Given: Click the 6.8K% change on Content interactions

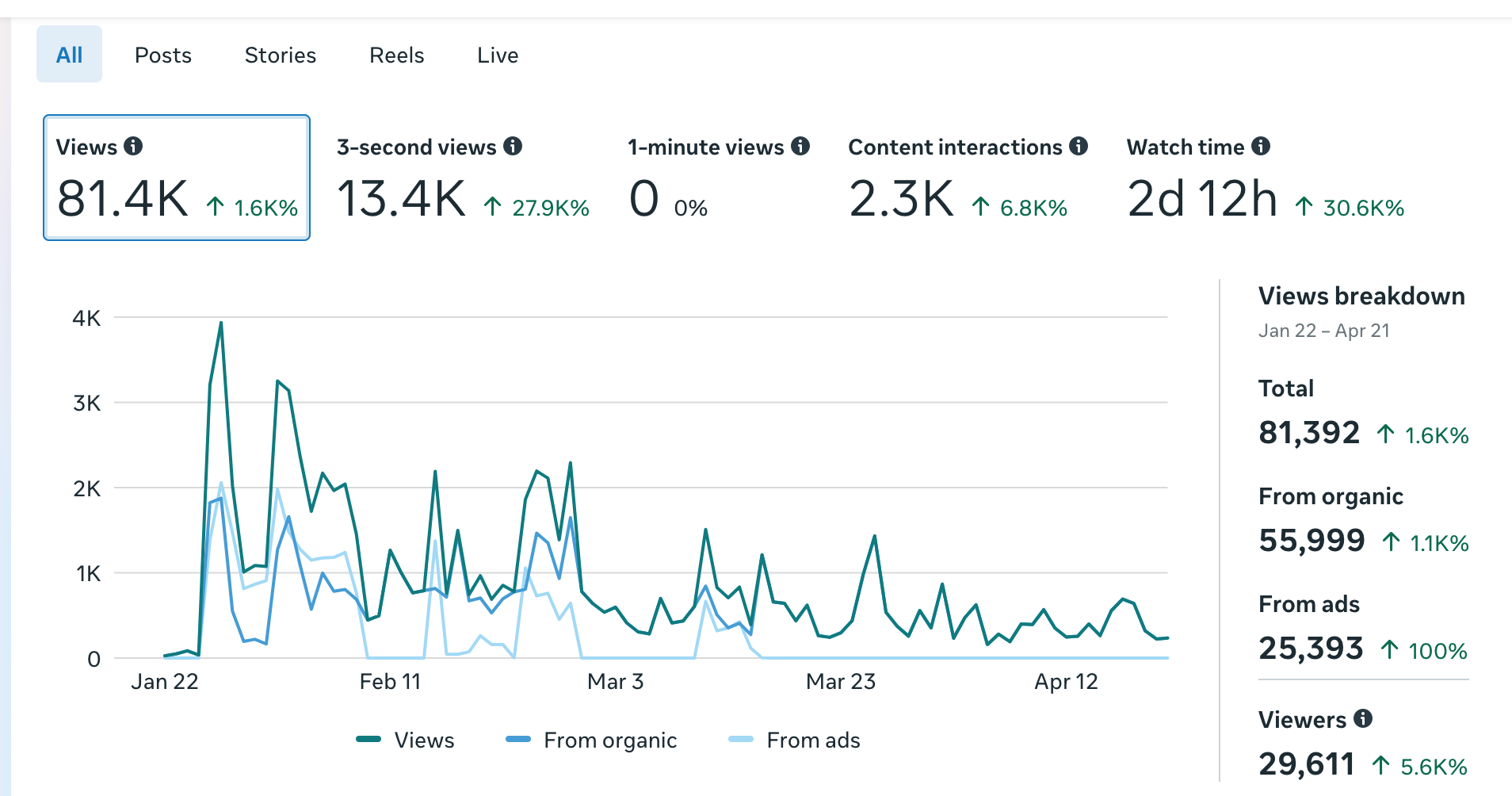Looking at the screenshot, I should (x=1020, y=208).
